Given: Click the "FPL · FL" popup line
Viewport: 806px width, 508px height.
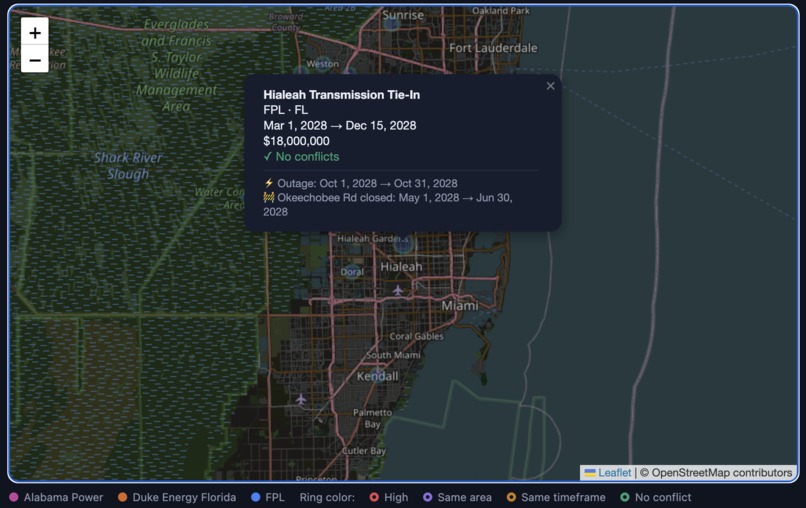Looking at the screenshot, I should click(x=286, y=110).
